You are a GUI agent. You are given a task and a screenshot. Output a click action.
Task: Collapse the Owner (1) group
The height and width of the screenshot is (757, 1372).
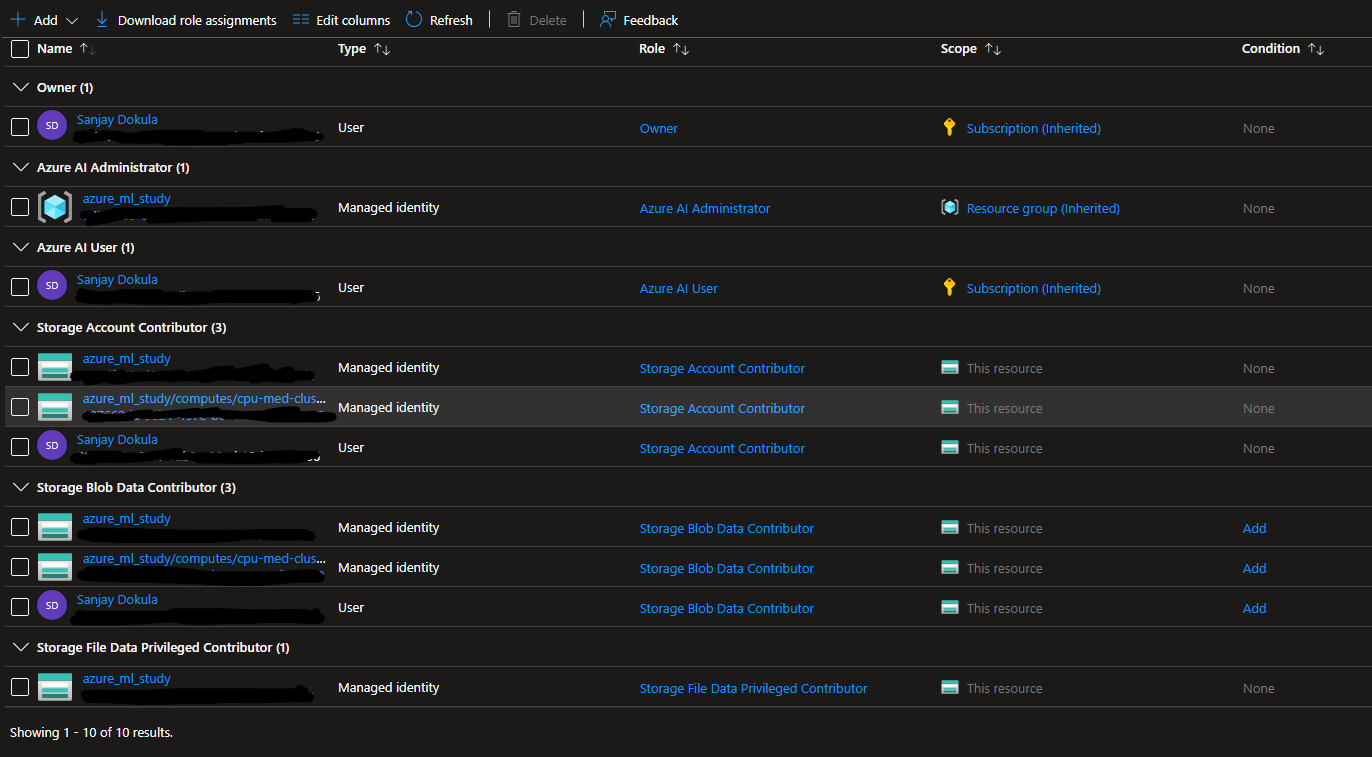20,88
